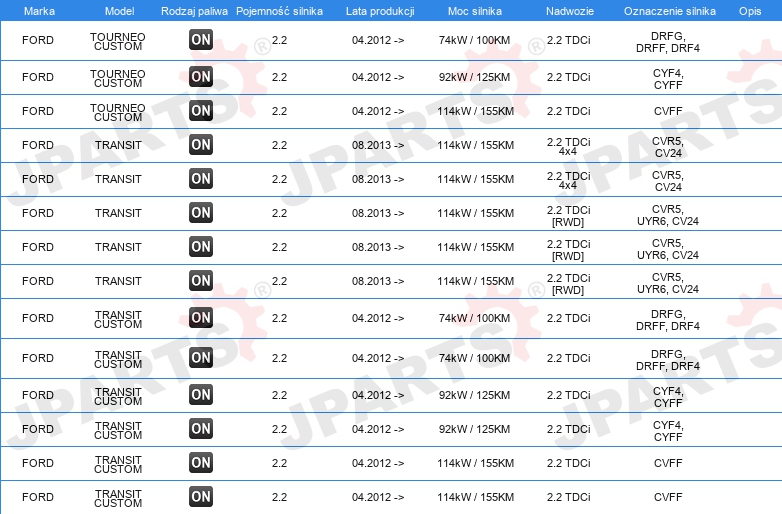
Task: Click the Oznaczenie silnika column header
Action: (x=670, y=11)
